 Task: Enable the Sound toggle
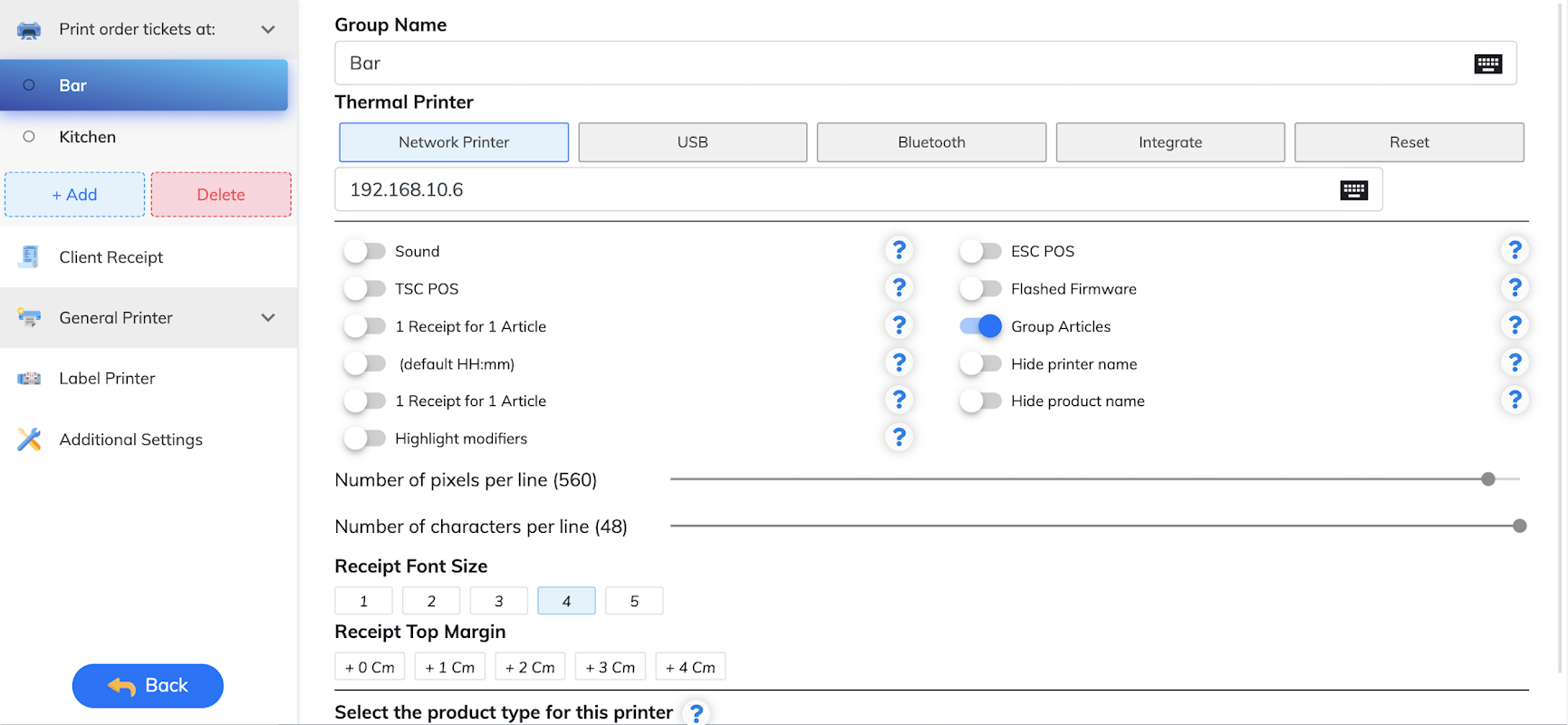[364, 251]
